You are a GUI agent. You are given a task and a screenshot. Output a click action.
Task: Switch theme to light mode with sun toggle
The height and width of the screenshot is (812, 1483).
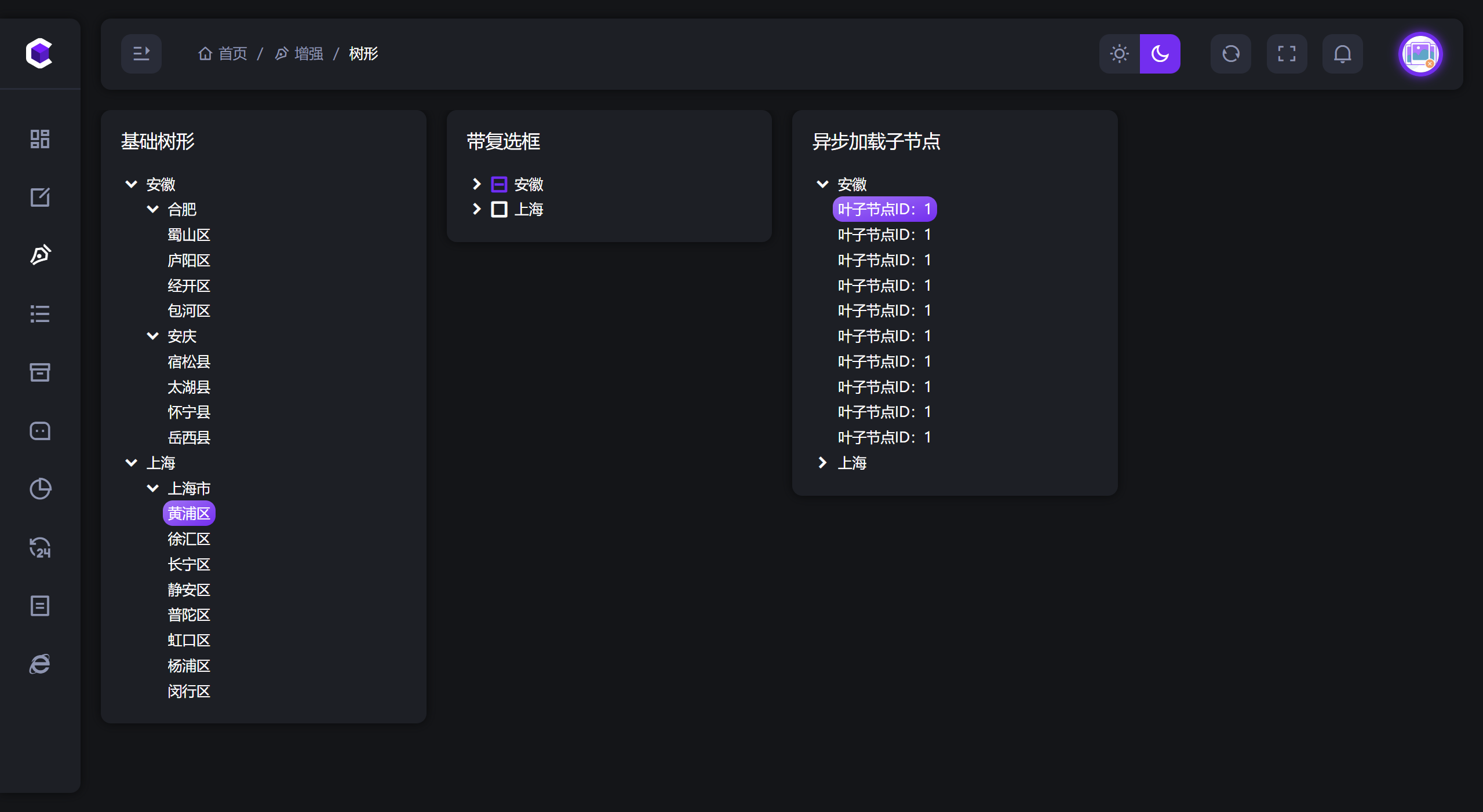point(1118,53)
